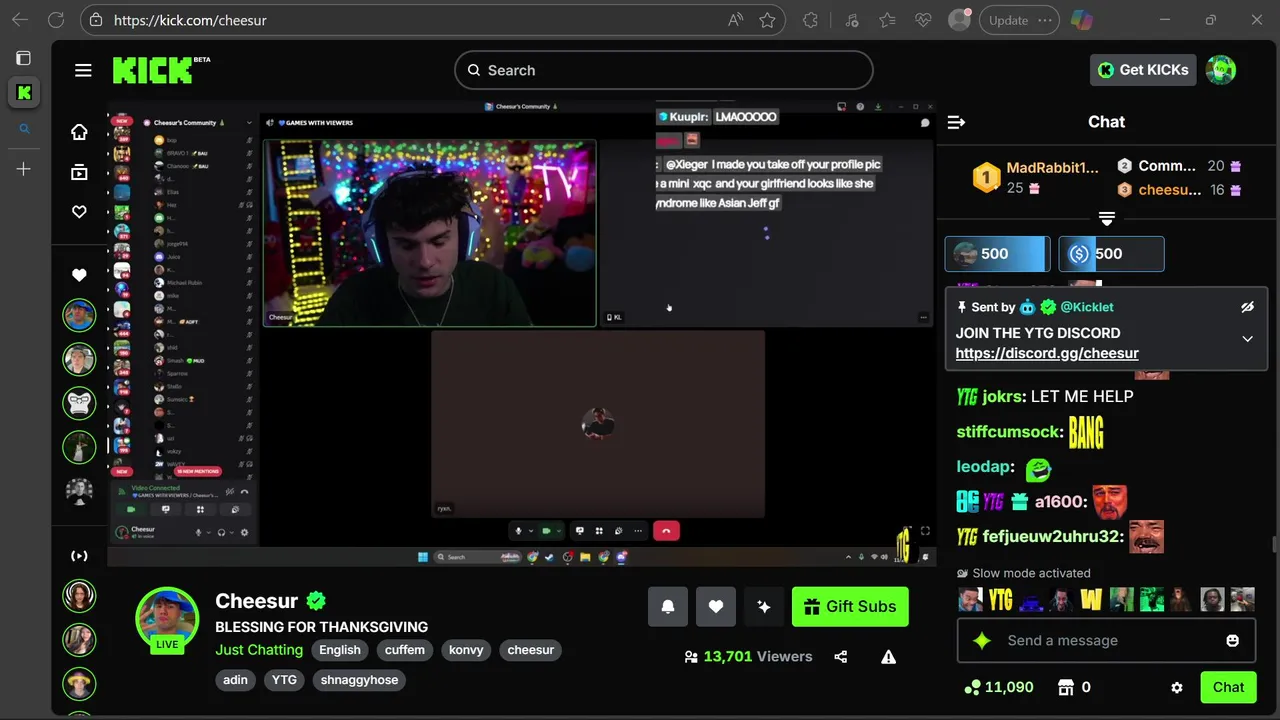This screenshot has height=720, width=1280.
Task: Open Edge extensions puzzle icon
Action: (810, 20)
